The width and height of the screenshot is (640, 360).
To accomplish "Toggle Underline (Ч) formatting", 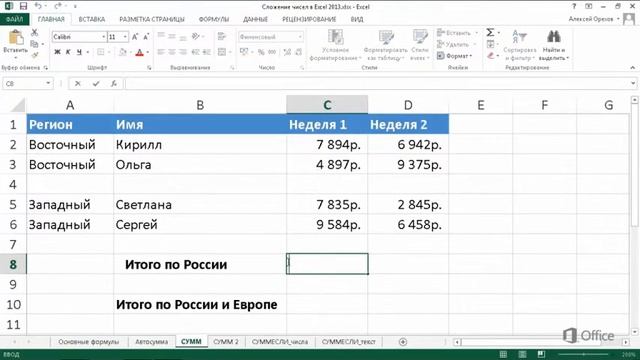I will click(79, 52).
